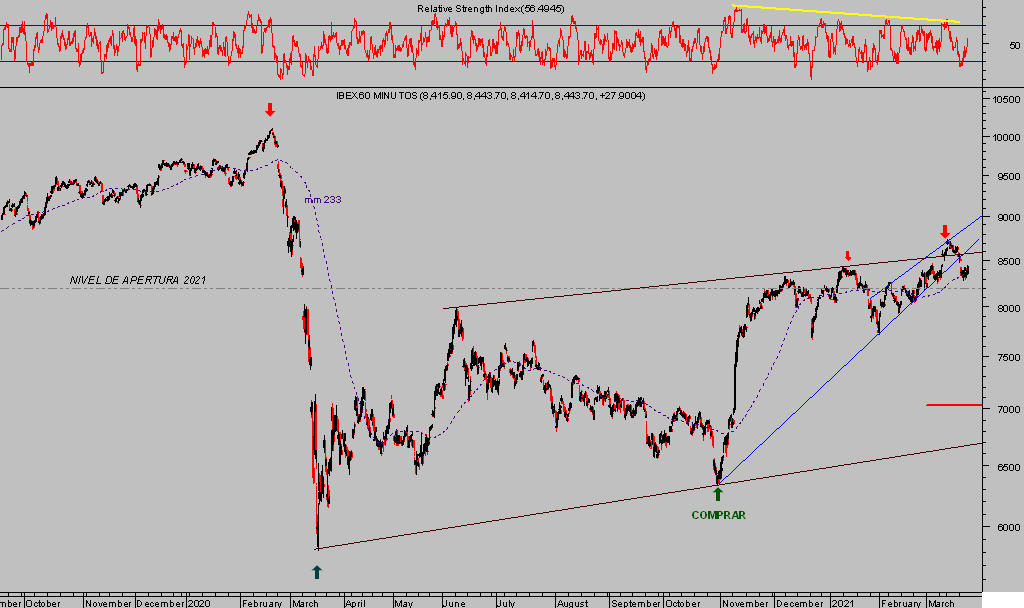This screenshot has height=608, width=1024.
Task: Click the IBEX60 MINUTOS price header text
Action: (x=490, y=95)
